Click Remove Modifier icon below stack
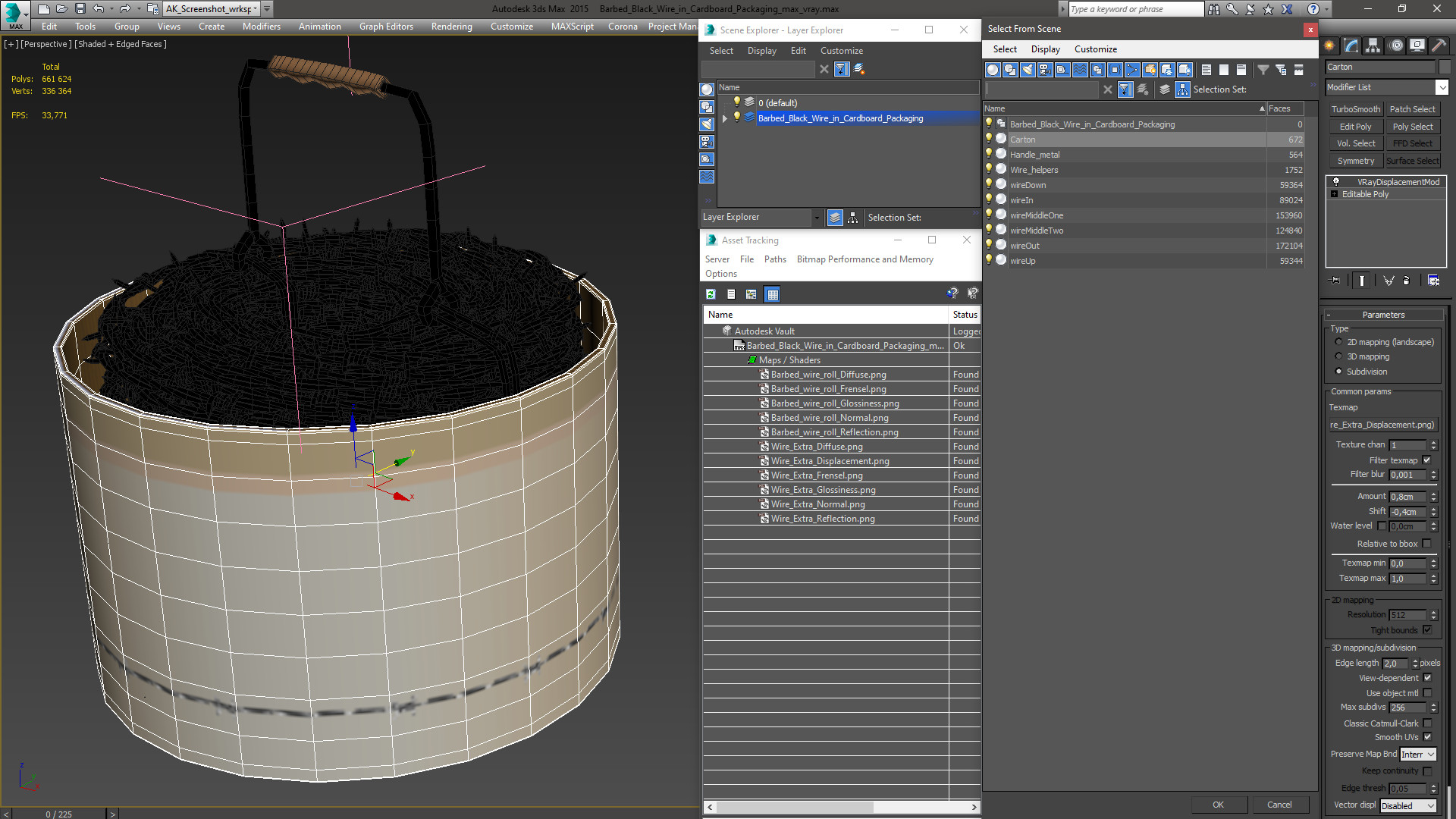This screenshot has height=819, width=1456. 1407,281
